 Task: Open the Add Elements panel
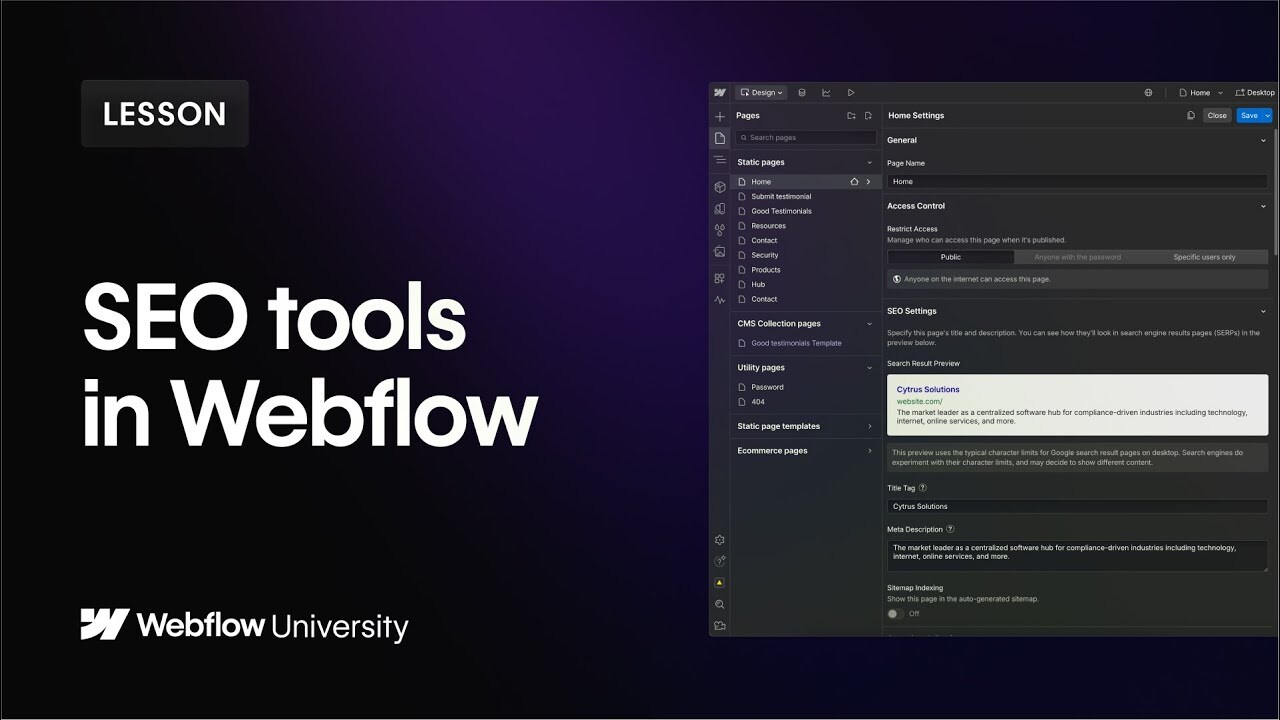point(719,115)
